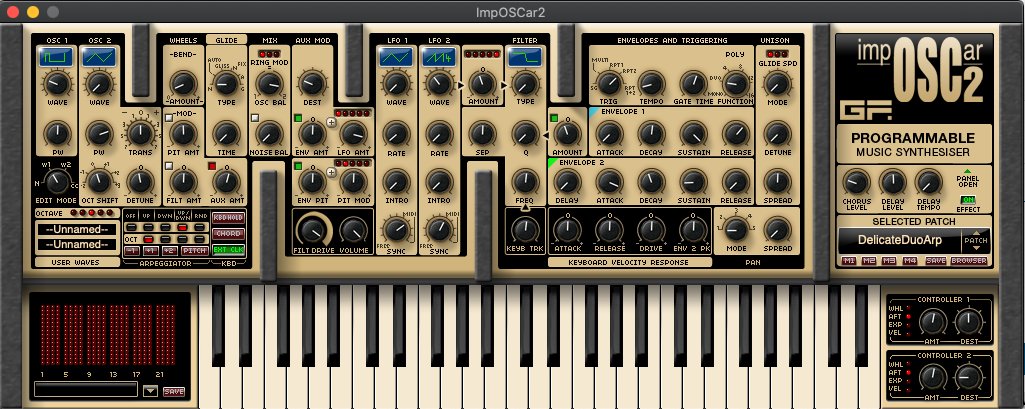Click the arpeggiator +2 button

tap(171, 251)
